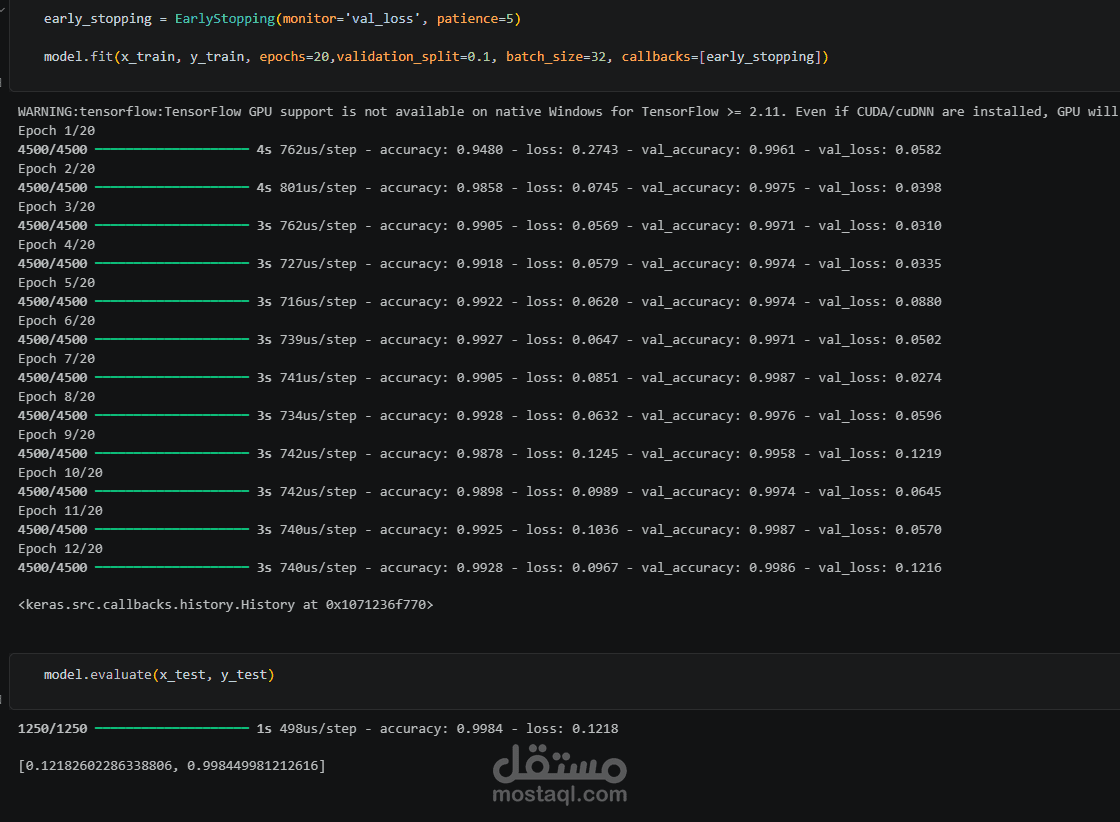Viewport: 1120px width, 822px height.
Task: Click the 'Epoch 7/20' output line
Action: [56, 359]
